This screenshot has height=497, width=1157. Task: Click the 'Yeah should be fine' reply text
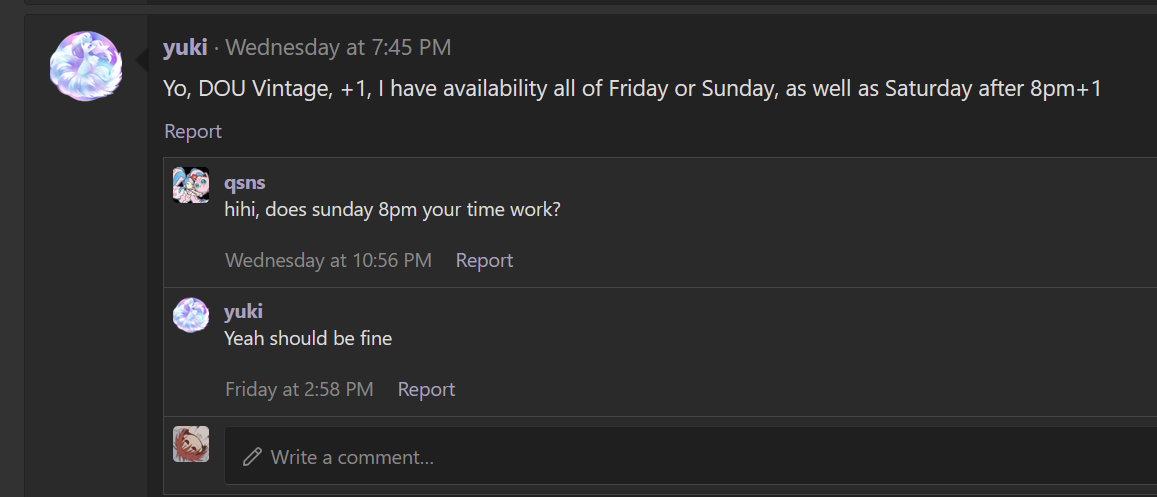[x=308, y=338]
